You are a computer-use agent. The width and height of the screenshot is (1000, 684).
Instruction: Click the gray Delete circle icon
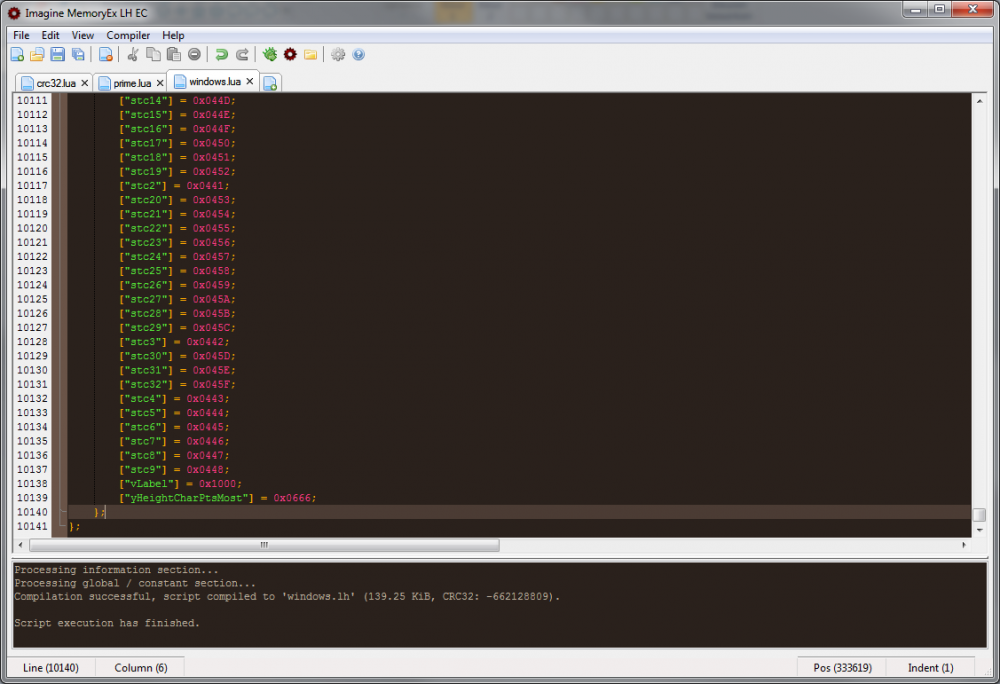[195, 55]
